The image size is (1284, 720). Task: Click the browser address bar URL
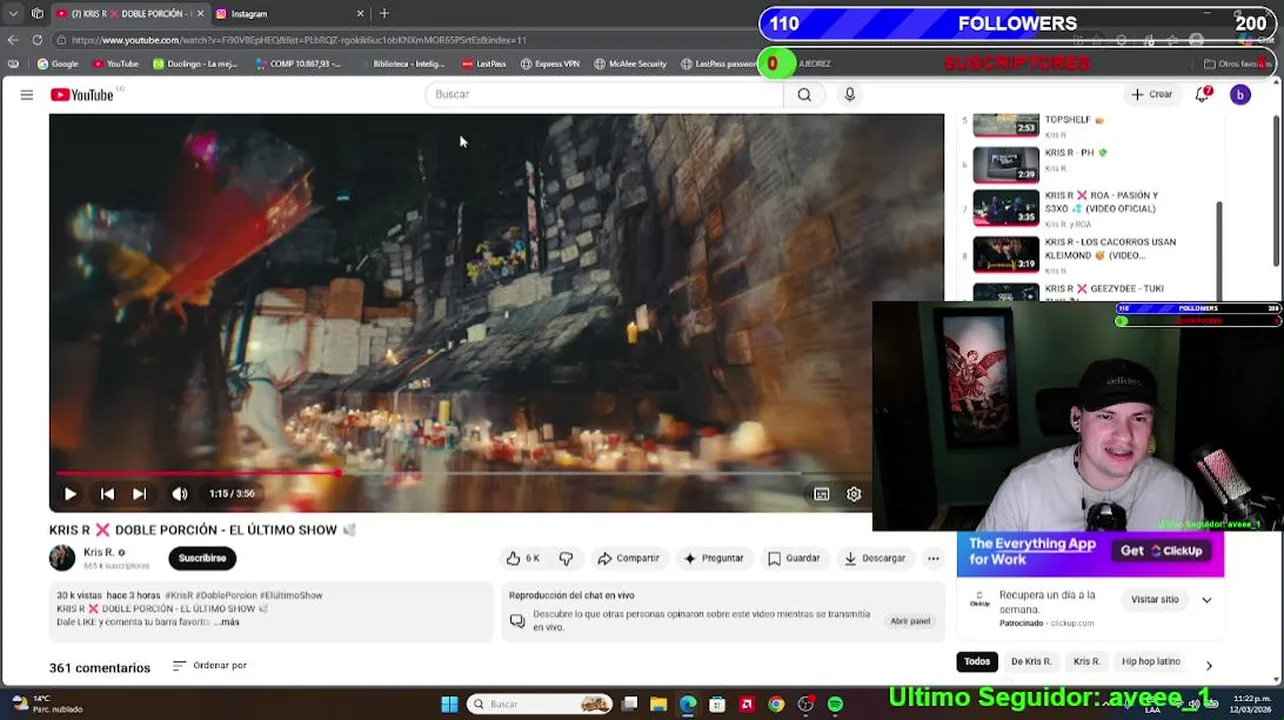tap(299, 40)
